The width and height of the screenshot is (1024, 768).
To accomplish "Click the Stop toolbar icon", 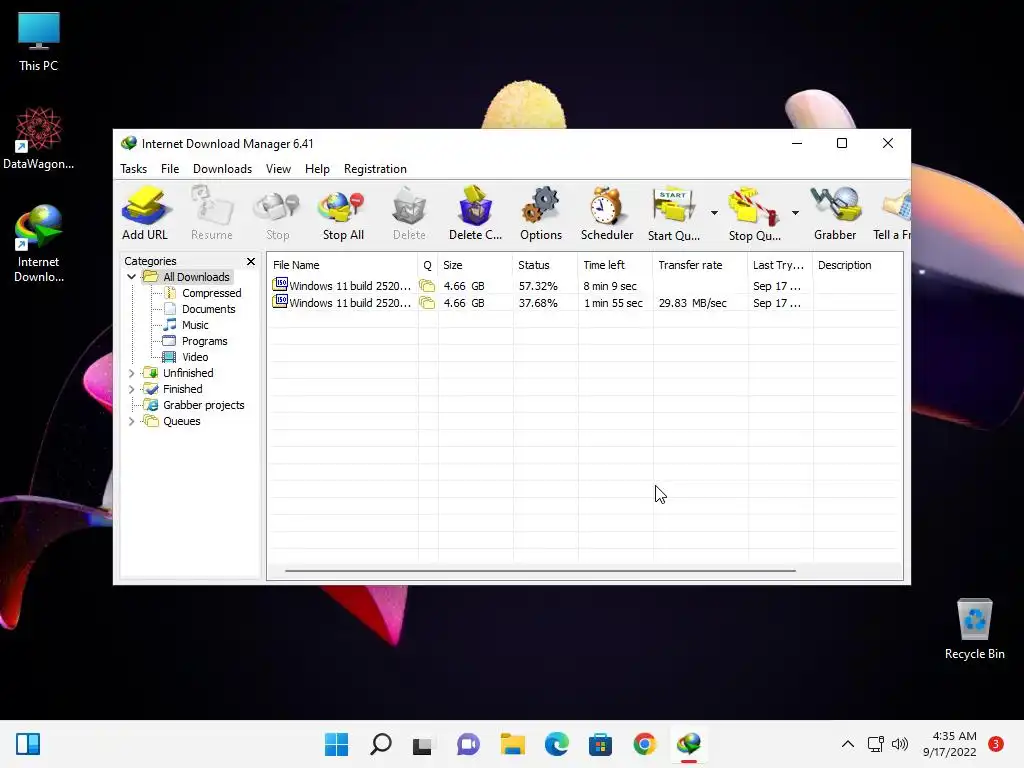I will pos(278,214).
